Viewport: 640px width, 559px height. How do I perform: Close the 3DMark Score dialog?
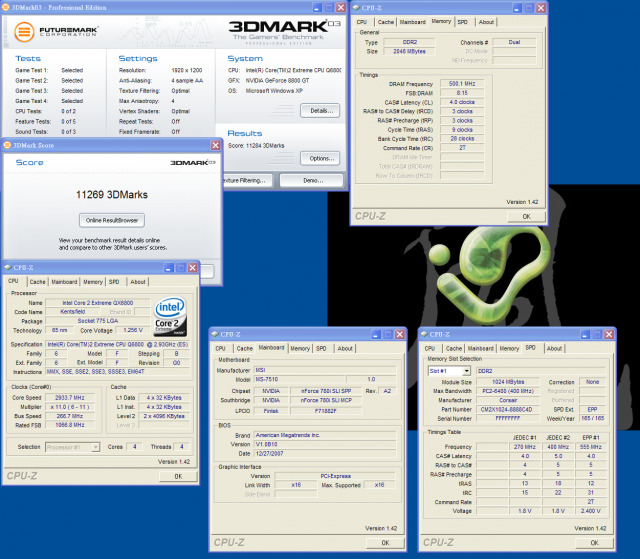pos(216,145)
